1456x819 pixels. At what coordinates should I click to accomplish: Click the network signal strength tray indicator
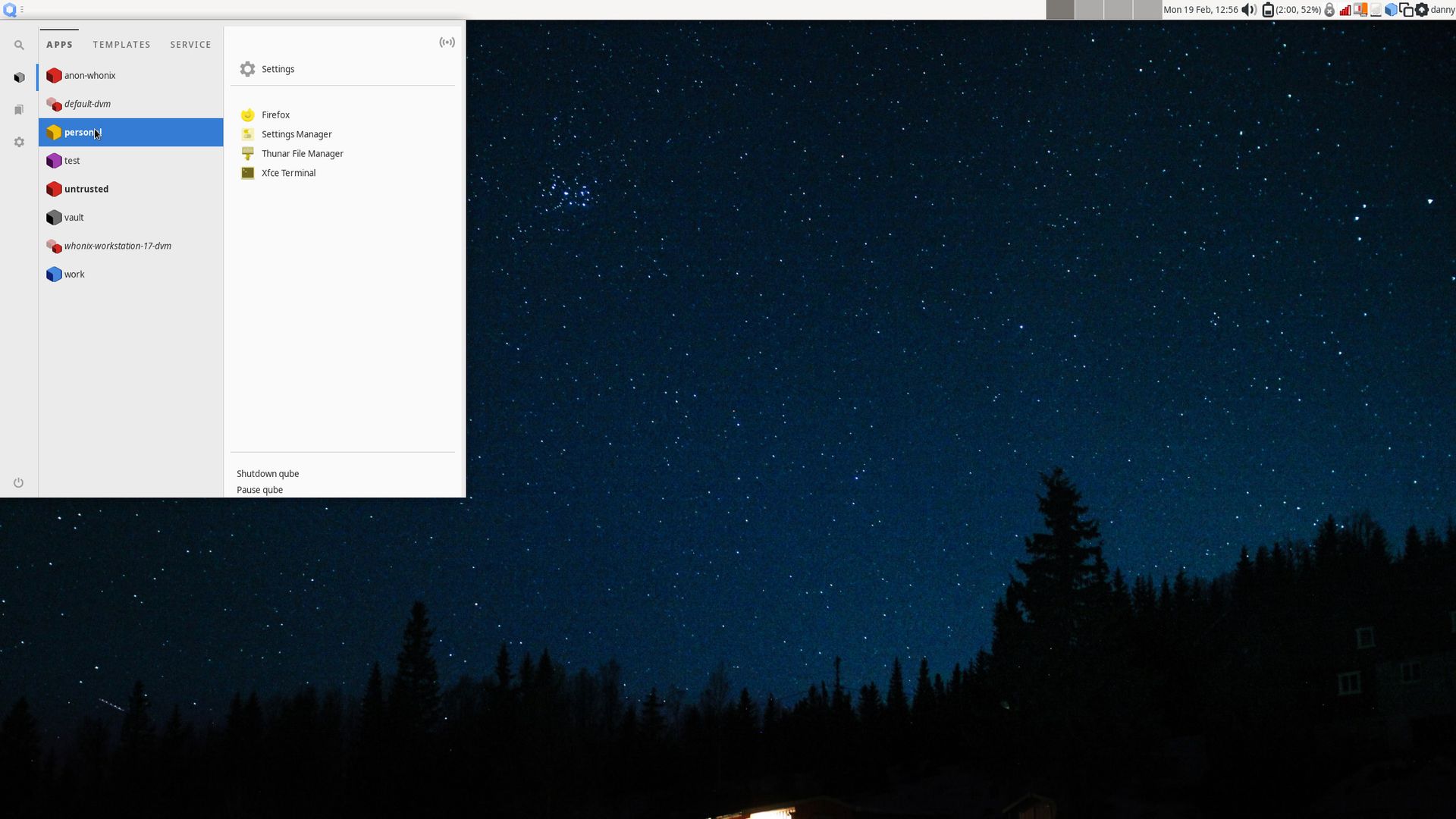[1346, 10]
